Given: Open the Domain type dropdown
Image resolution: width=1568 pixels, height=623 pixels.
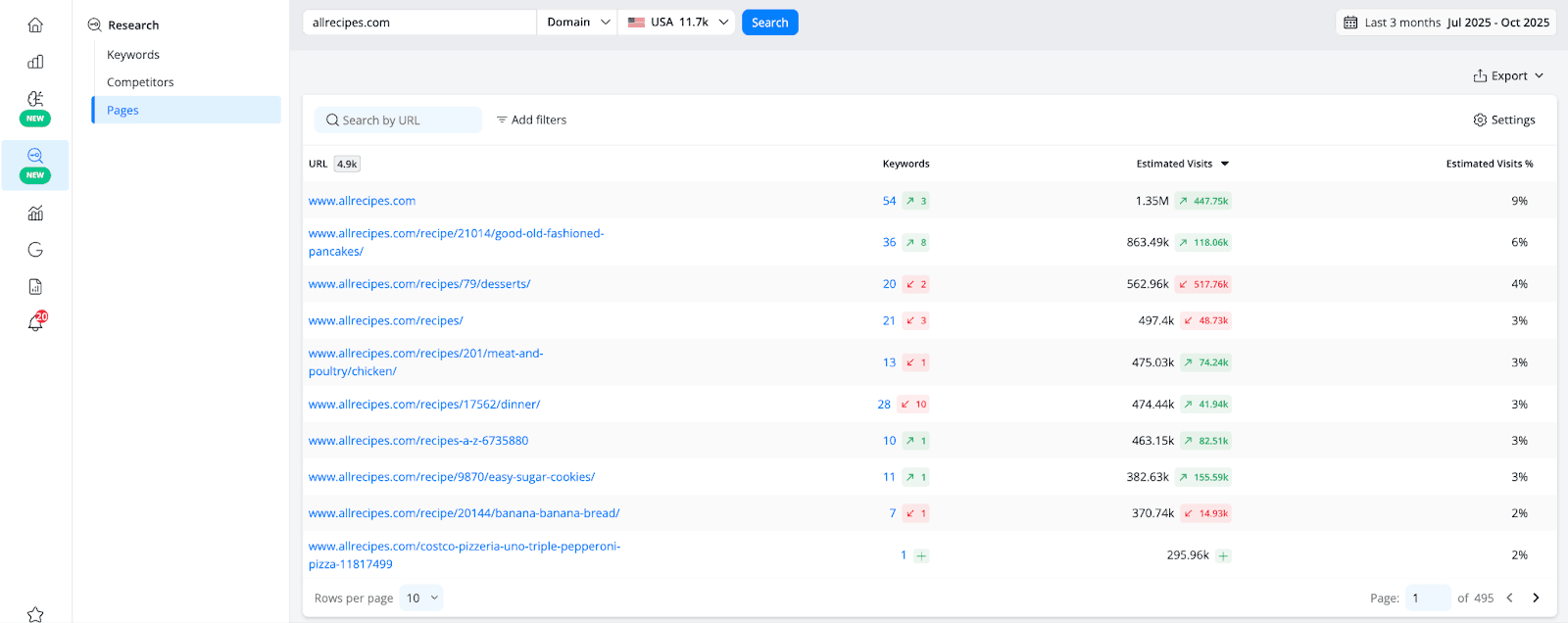Looking at the screenshot, I should pos(577,23).
